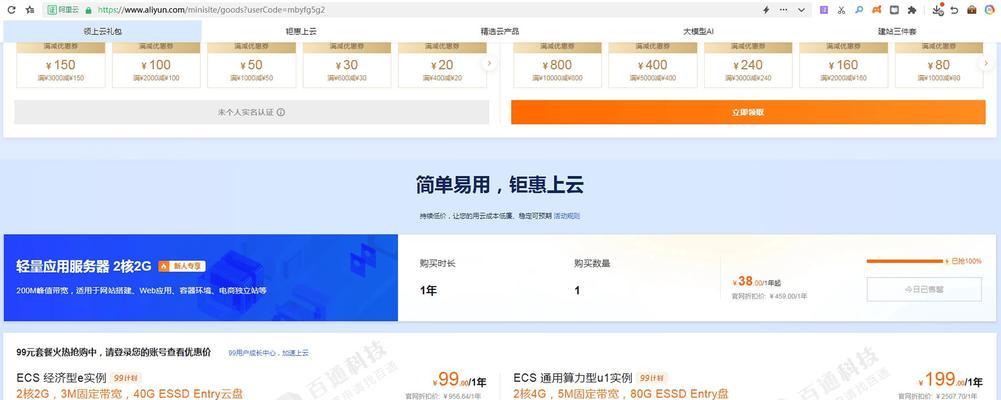
Task: Select the ¥160 coupon card
Action: (843, 65)
